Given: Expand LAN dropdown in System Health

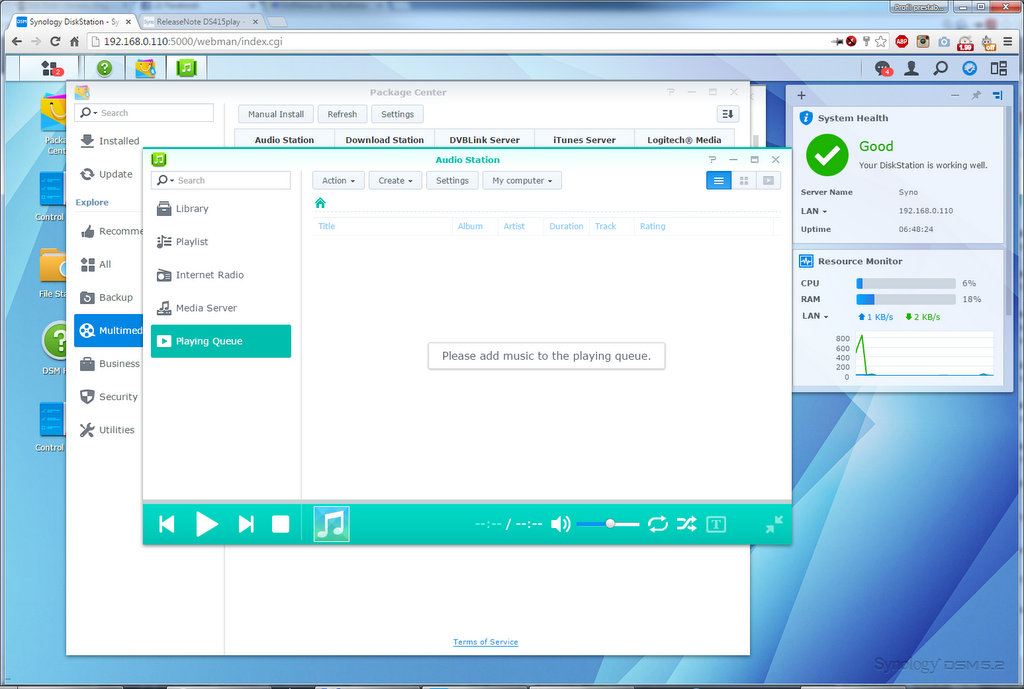Looking at the screenshot, I should click(814, 211).
